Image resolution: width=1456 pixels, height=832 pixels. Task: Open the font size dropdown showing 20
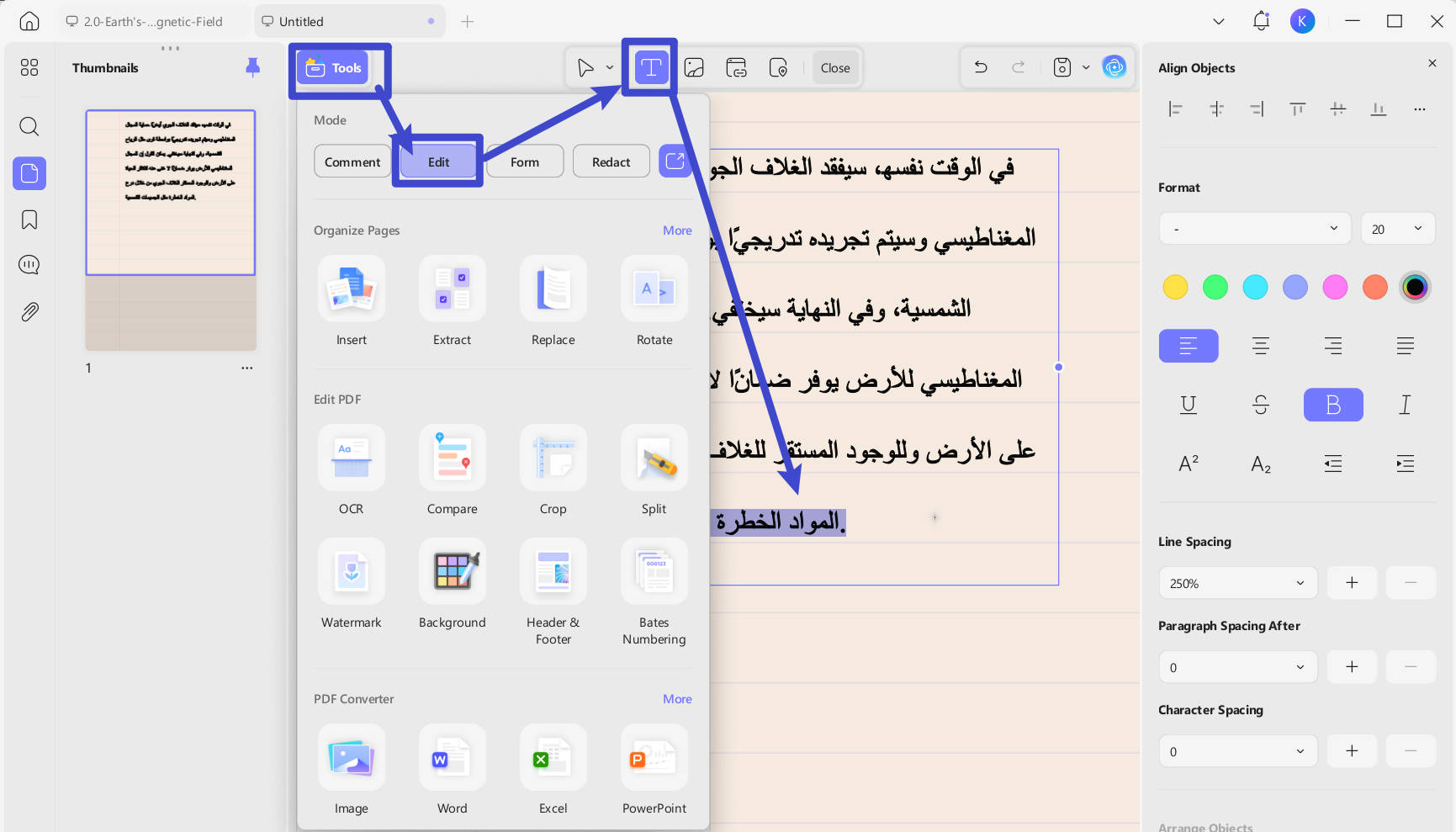1398,229
